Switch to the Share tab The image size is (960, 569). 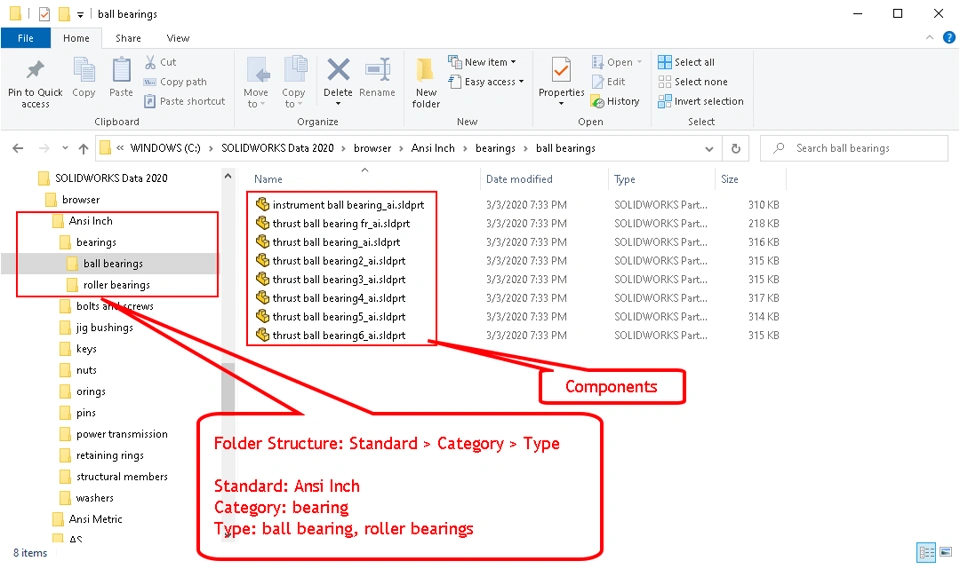[x=128, y=38]
